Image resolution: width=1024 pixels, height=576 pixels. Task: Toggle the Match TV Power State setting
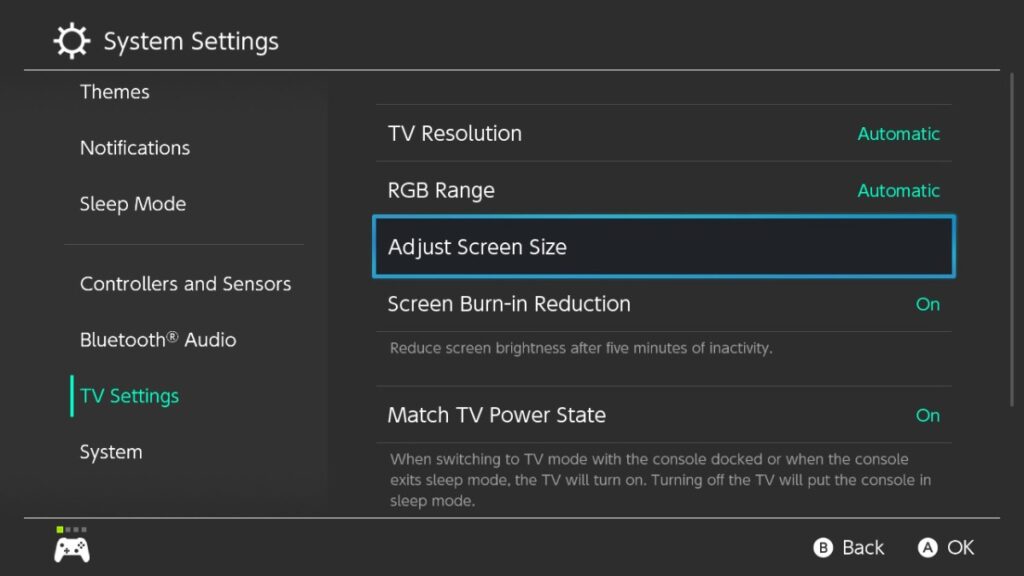[x=664, y=415]
